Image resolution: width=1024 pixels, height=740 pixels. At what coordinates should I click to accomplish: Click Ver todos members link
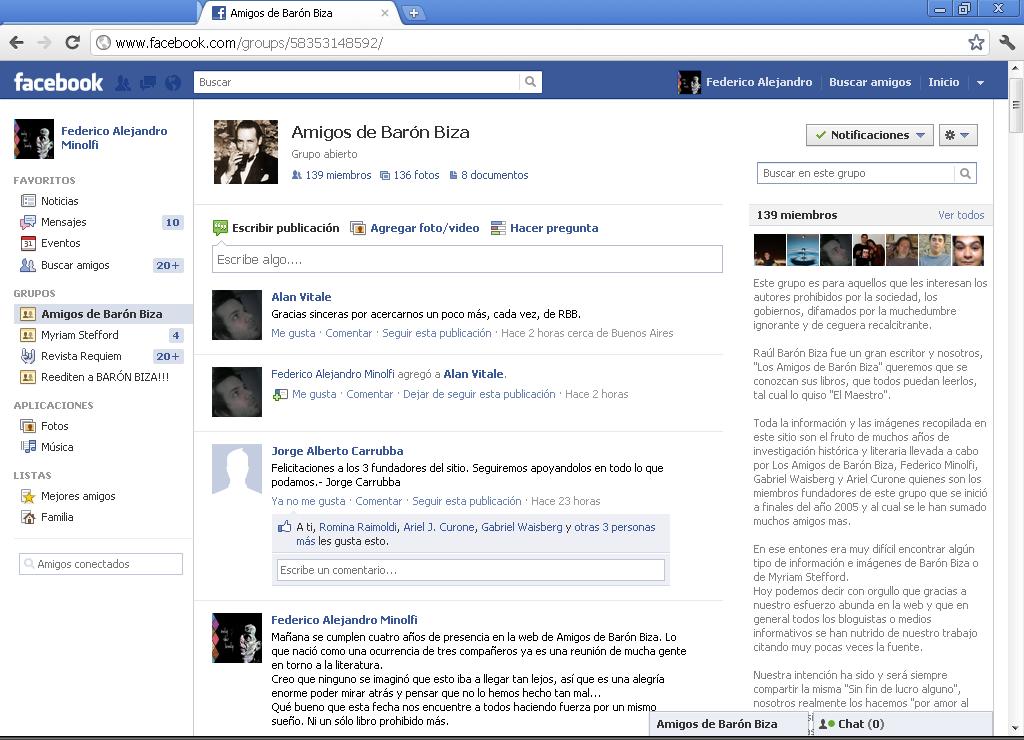(961, 215)
